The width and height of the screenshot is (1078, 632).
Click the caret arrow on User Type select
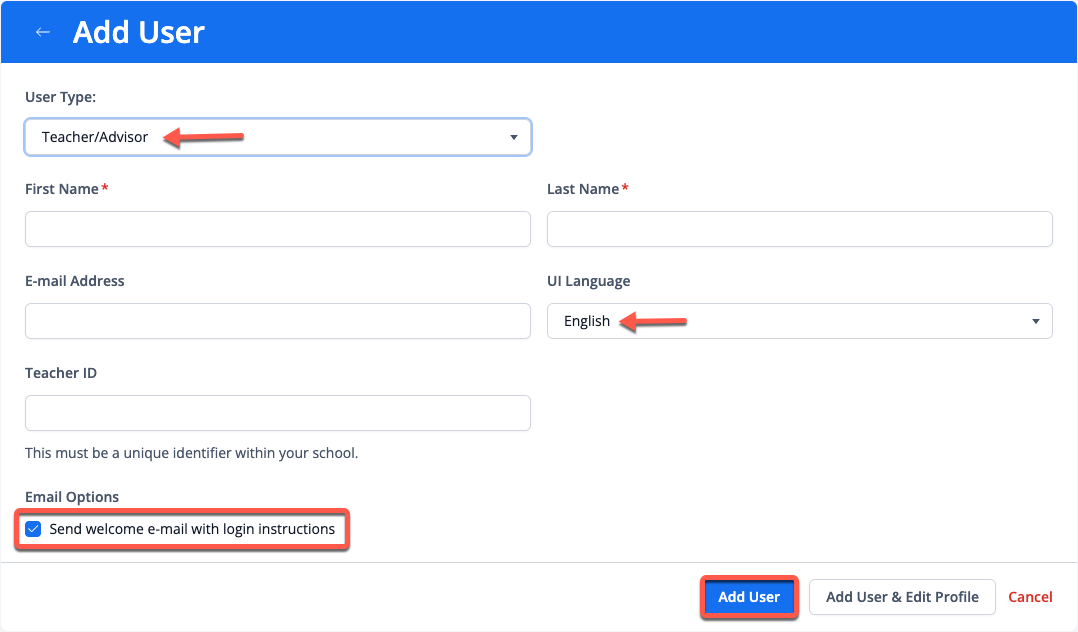(x=513, y=137)
